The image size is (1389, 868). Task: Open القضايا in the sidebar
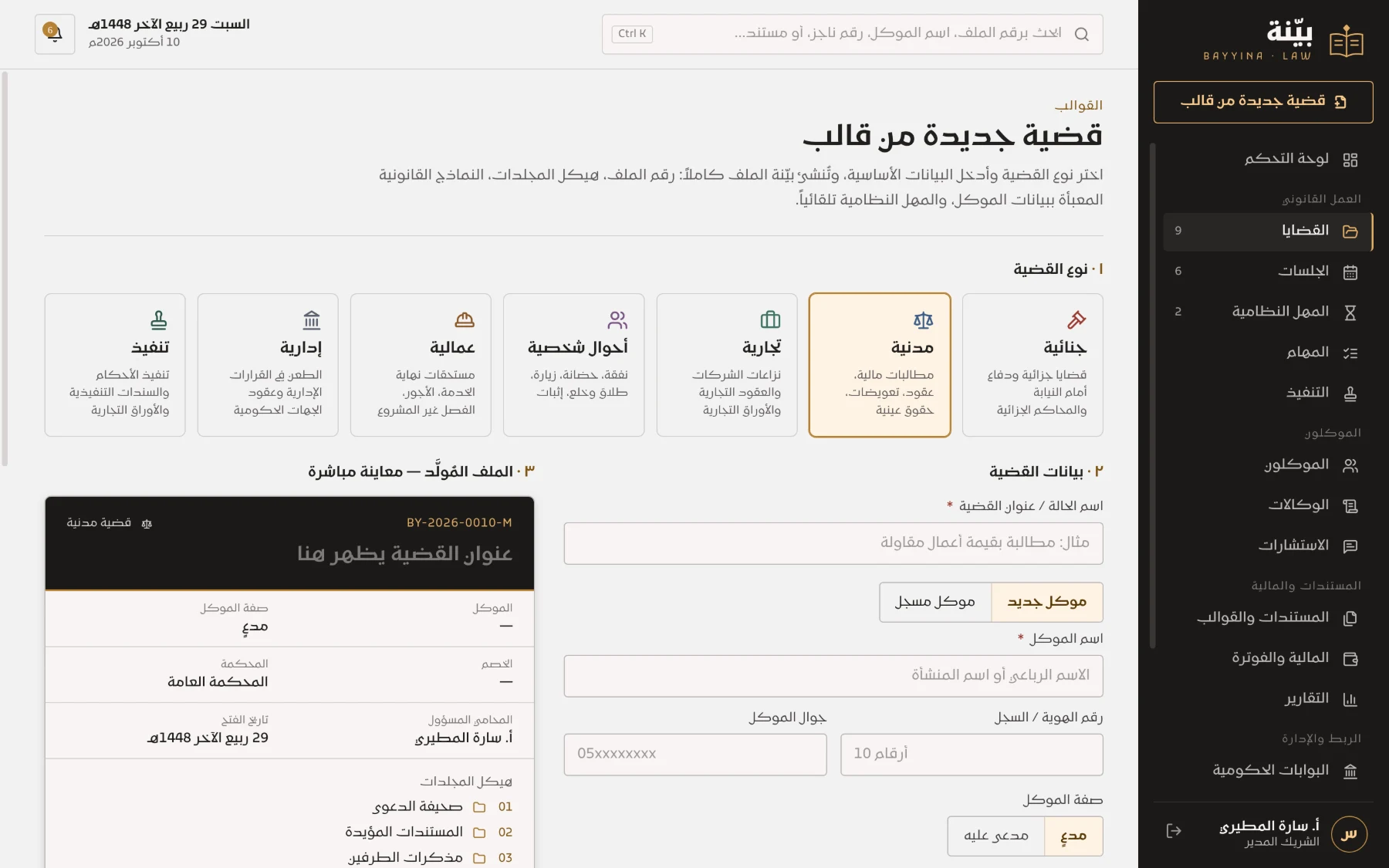1268,231
